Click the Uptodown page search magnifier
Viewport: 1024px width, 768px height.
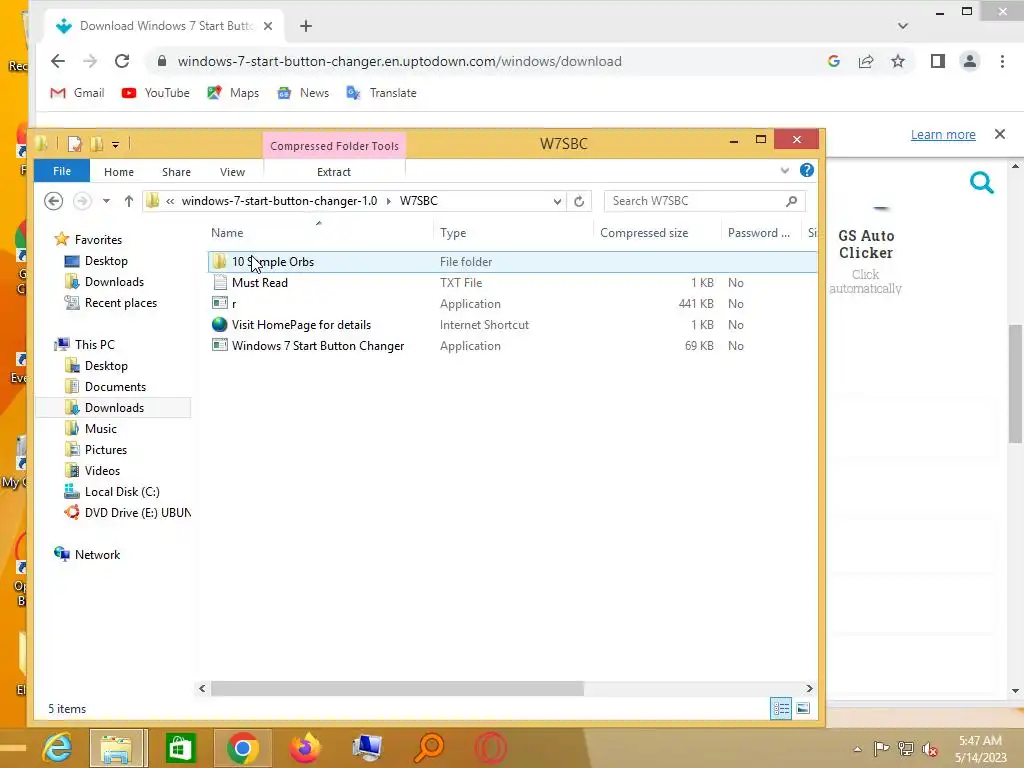982,183
